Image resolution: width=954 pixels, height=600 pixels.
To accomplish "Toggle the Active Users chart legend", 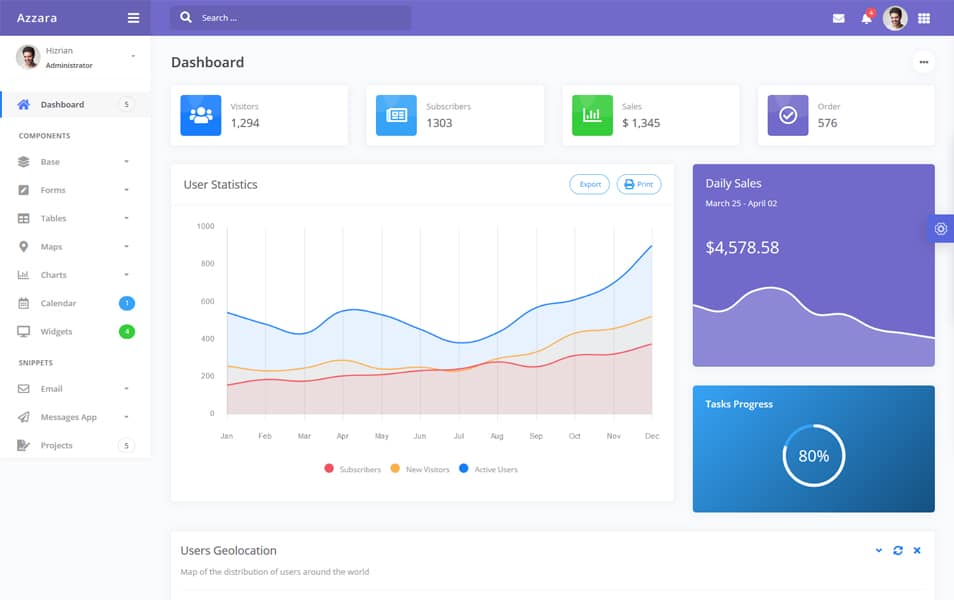I will (x=489, y=468).
